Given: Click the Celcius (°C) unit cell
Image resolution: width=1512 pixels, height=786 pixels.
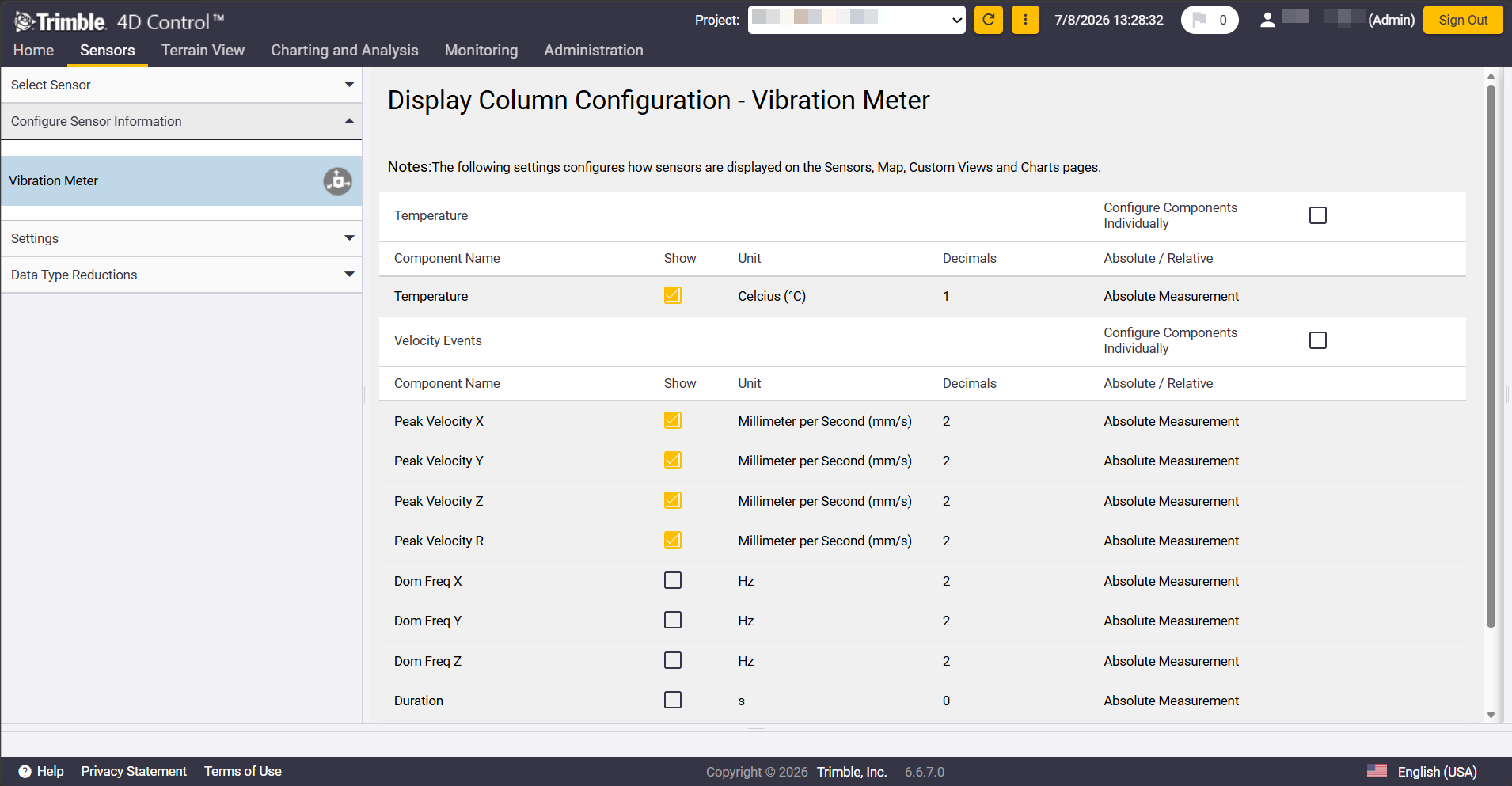Looking at the screenshot, I should [772, 296].
